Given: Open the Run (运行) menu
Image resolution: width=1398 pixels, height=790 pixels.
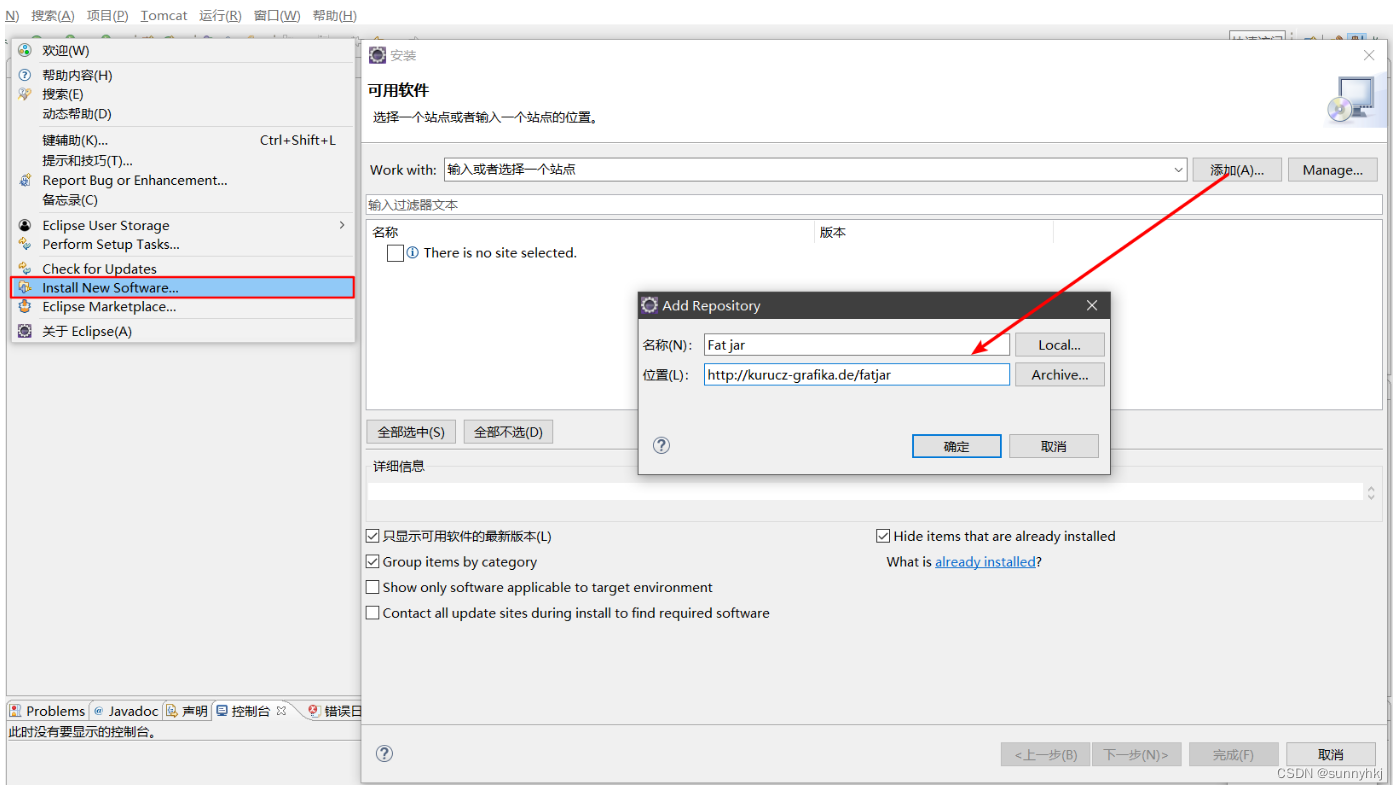Looking at the screenshot, I should pos(220,15).
